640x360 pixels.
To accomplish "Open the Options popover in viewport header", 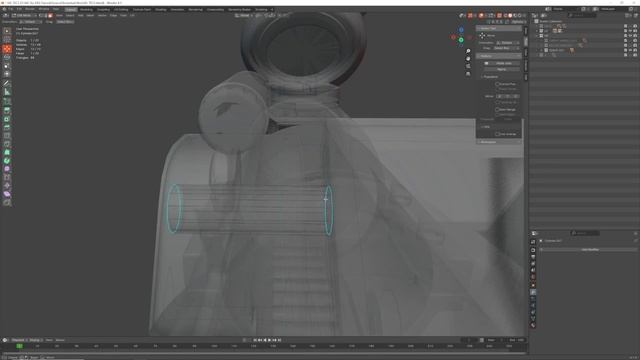I will pyautogui.click(x=518, y=22).
